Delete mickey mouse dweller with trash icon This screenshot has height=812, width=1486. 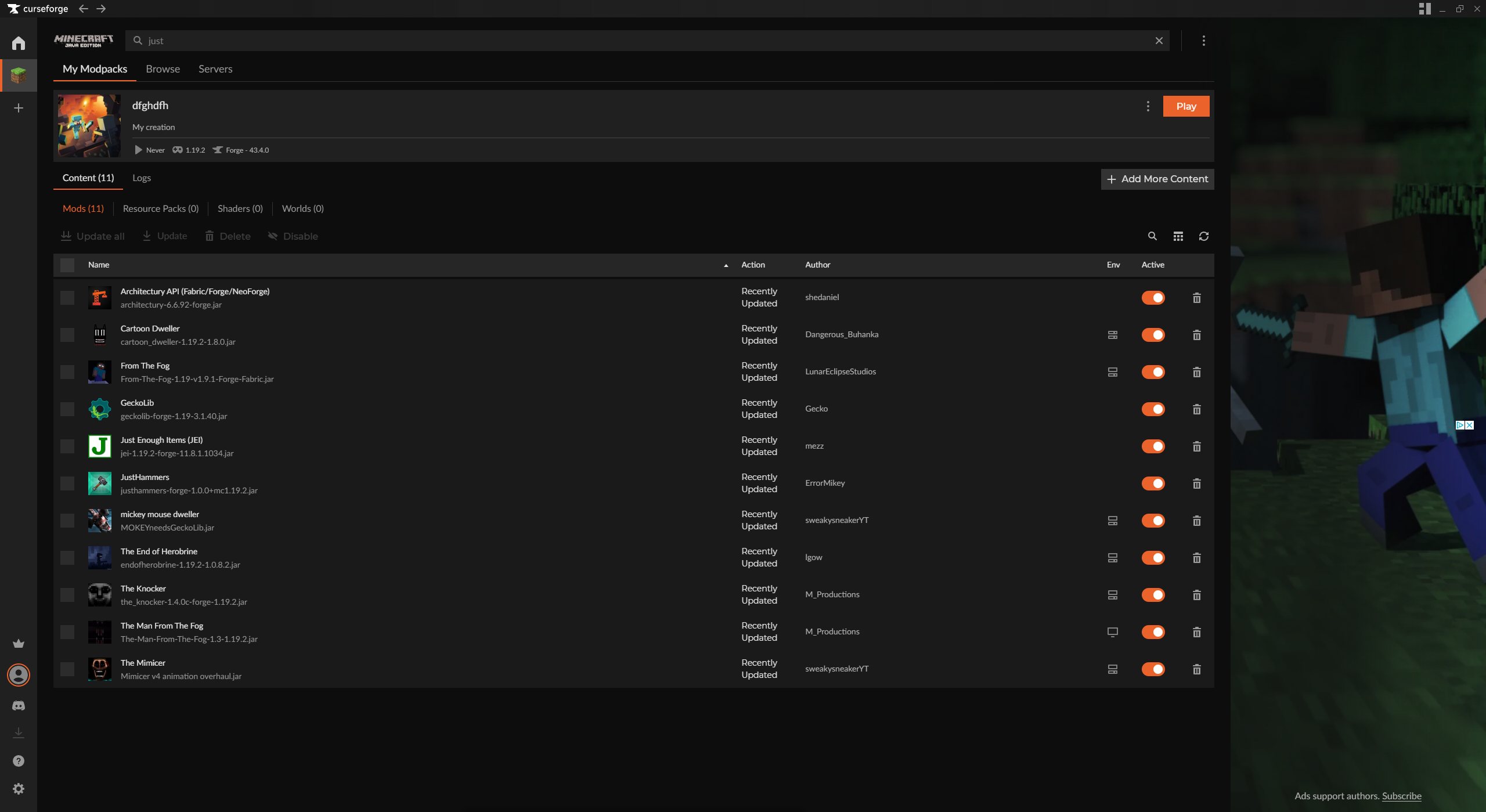1197,521
